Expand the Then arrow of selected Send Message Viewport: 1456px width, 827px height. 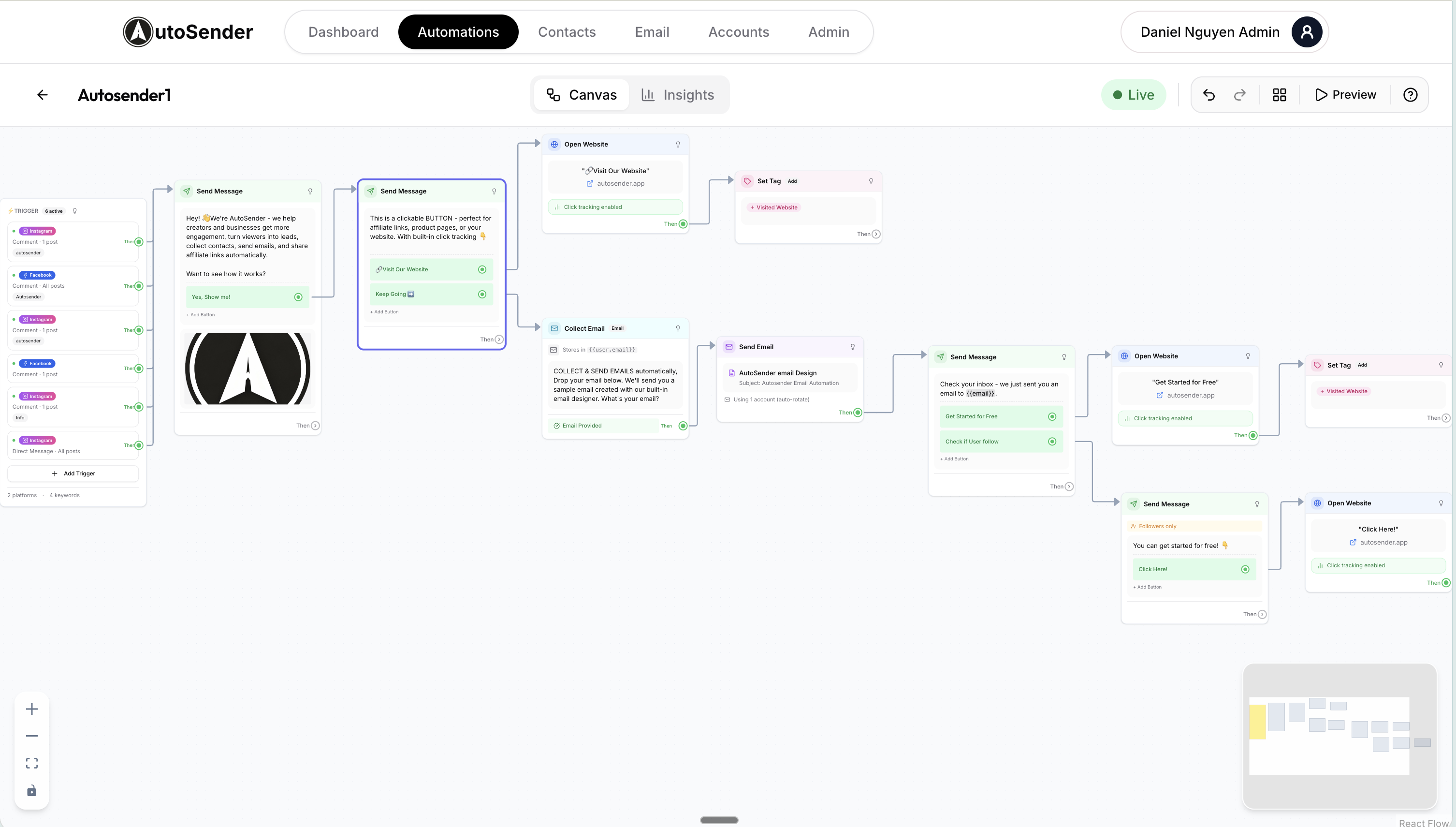(x=499, y=340)
